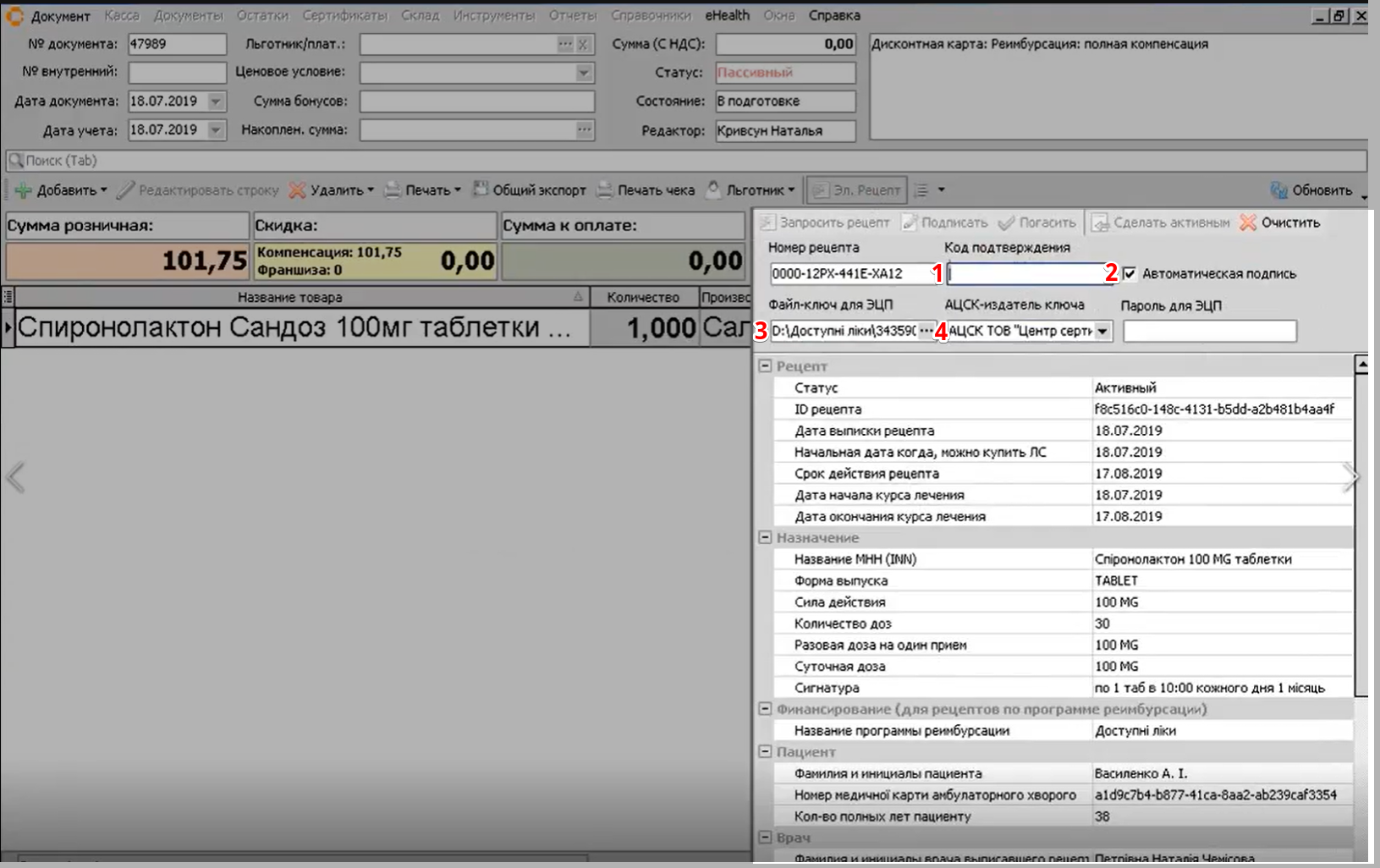Browse for the Файл-ключ для ЭЦП file
The width and height of the screenshot is (1380, 868).
tap(926, 331)
